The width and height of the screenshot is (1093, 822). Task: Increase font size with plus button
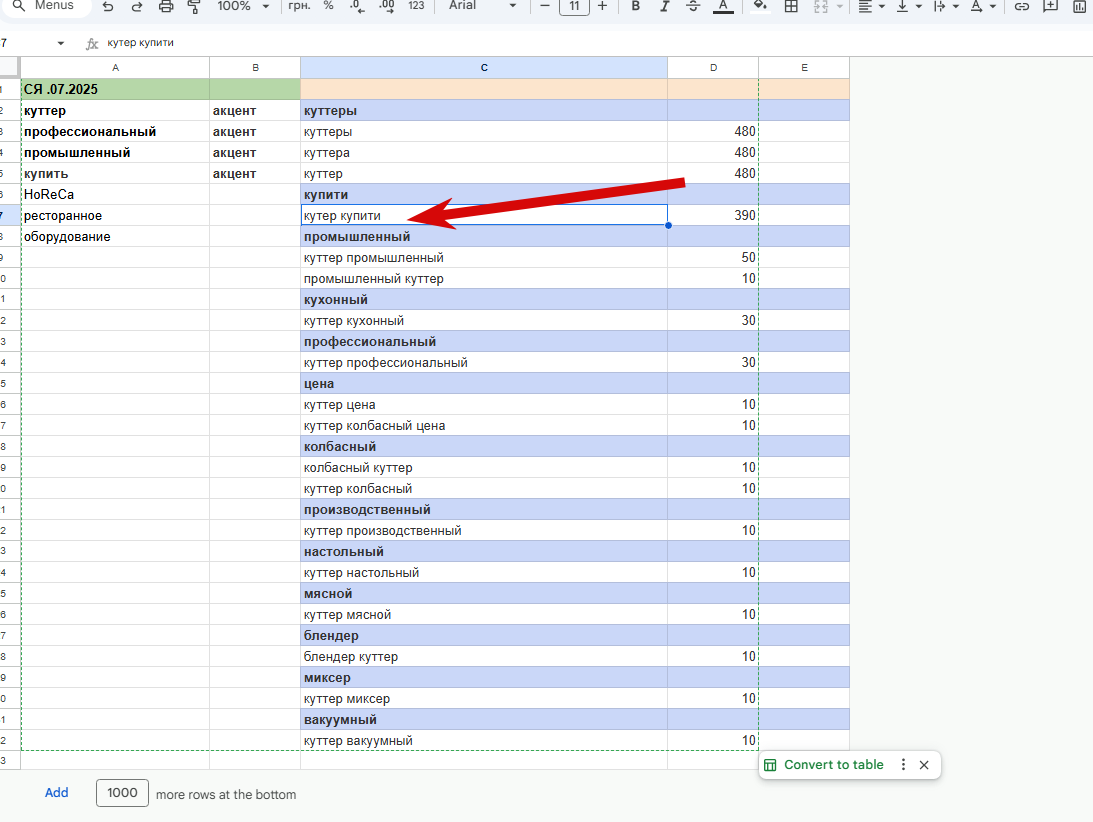(603, 6)
